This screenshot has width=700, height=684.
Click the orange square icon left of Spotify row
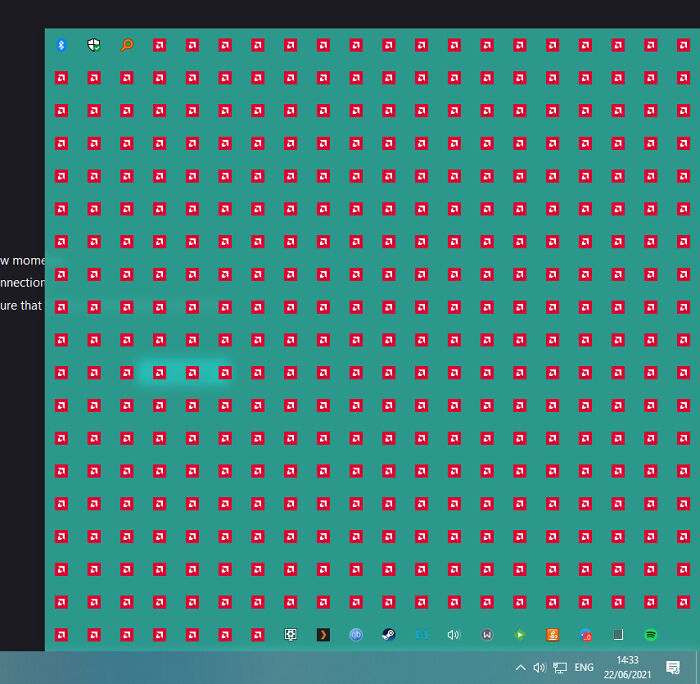coord(552,634)
